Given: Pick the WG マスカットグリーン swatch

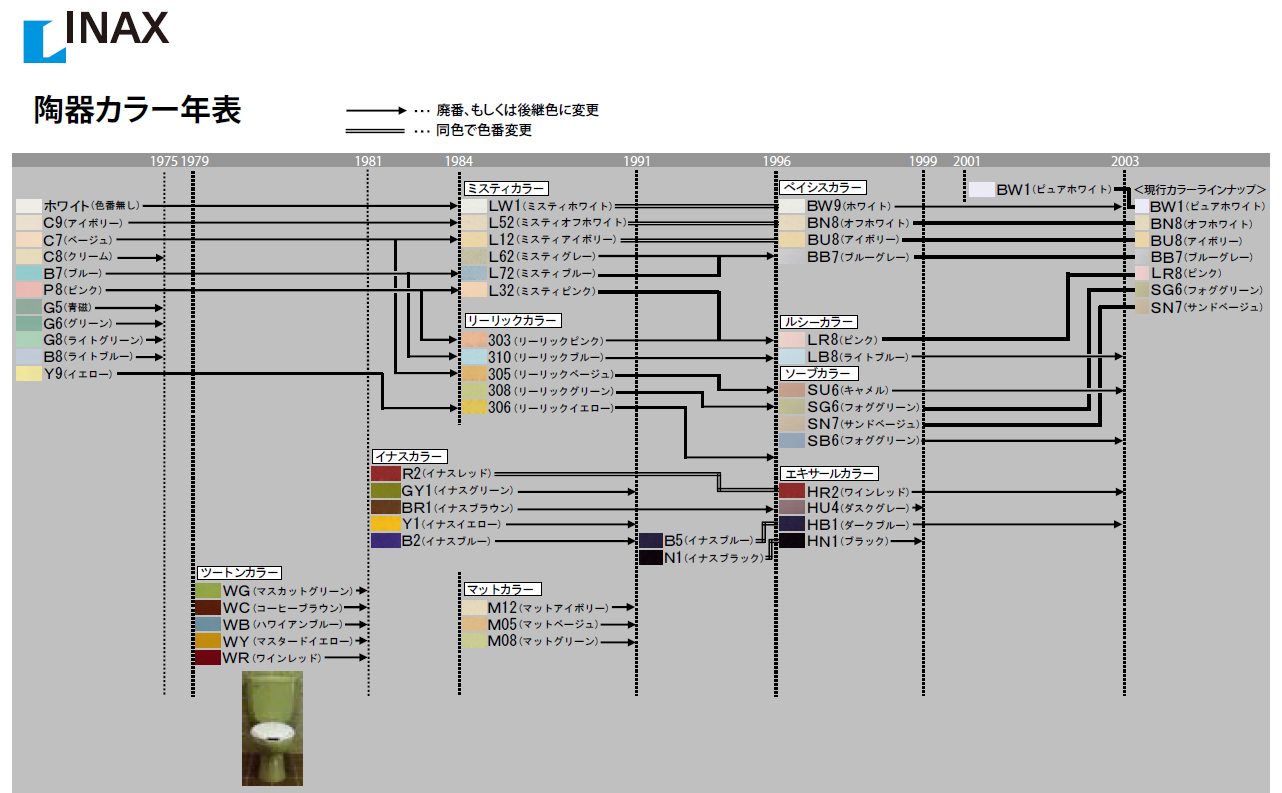Looking at the screenshot, I should (208, 591).
